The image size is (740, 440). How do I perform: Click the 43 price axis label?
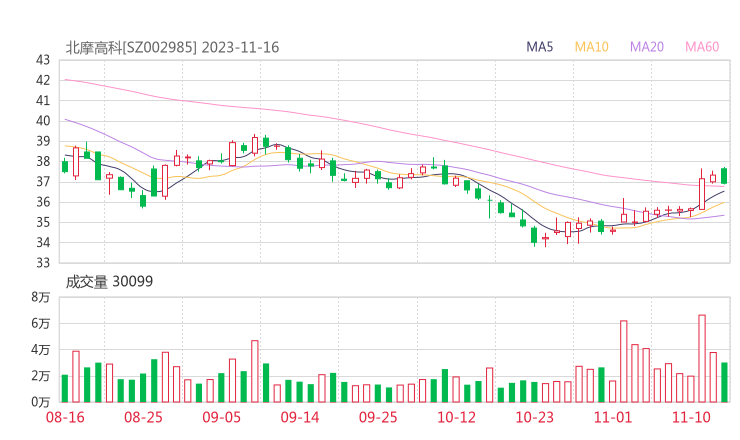(43, 60)
